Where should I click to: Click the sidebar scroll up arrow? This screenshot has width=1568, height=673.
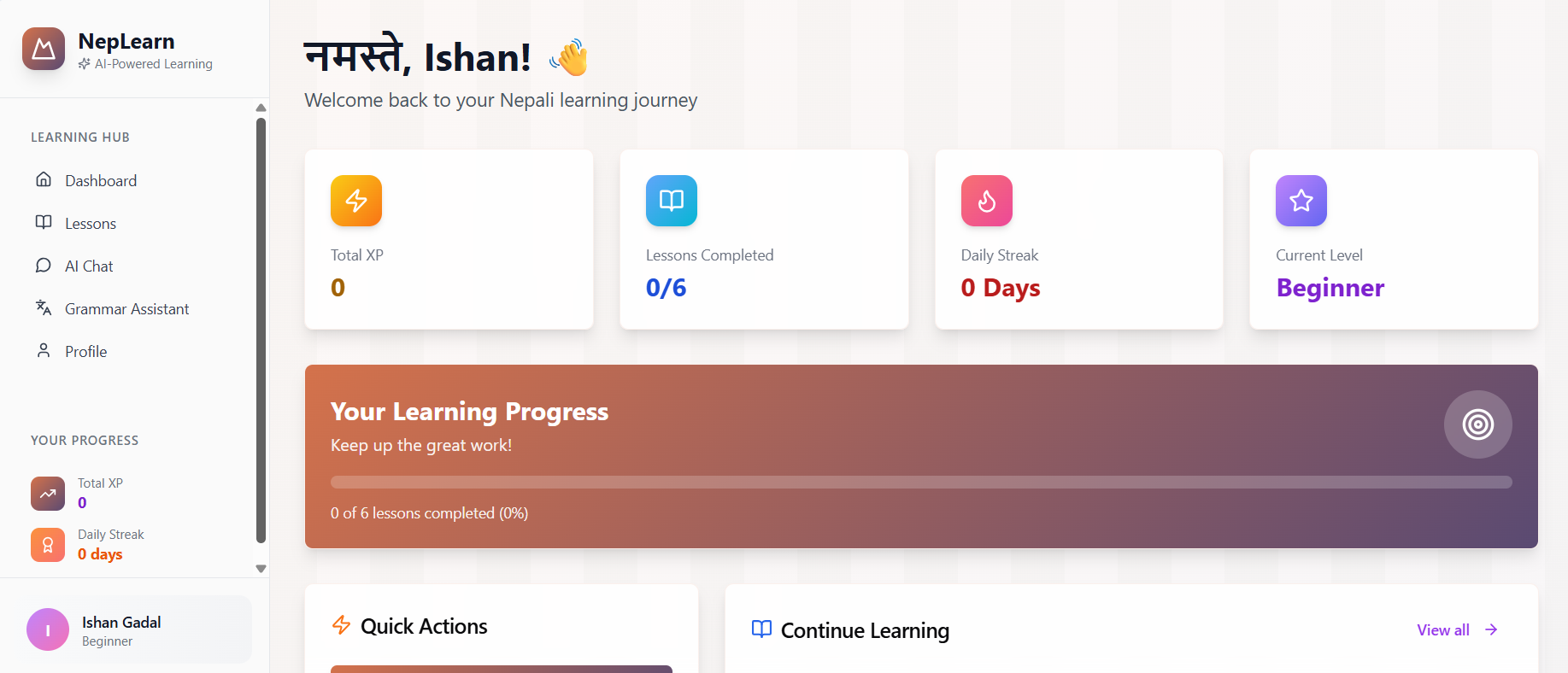pos(261,108)
